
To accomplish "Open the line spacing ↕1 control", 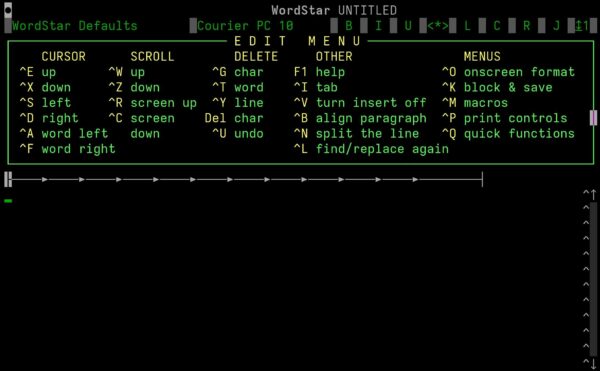I will tap(582, 26).
